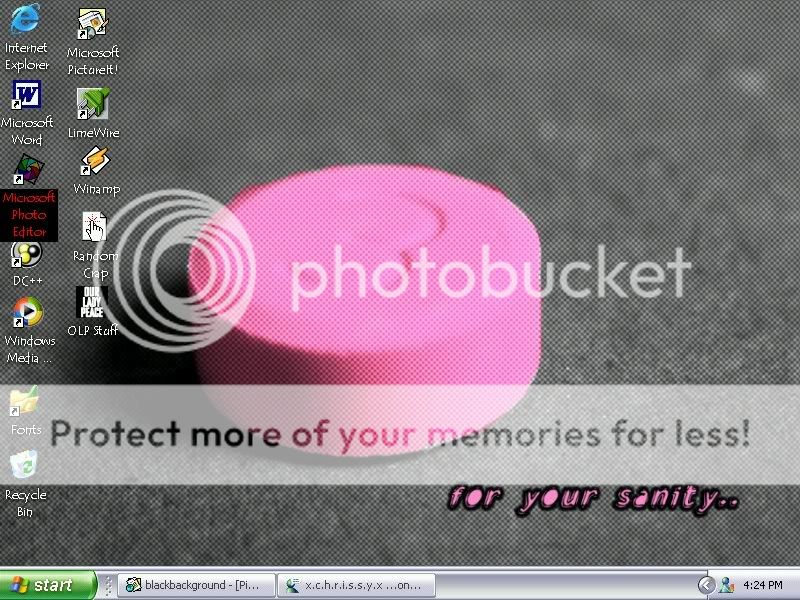Click the Start button

click(x=48, y=585)
